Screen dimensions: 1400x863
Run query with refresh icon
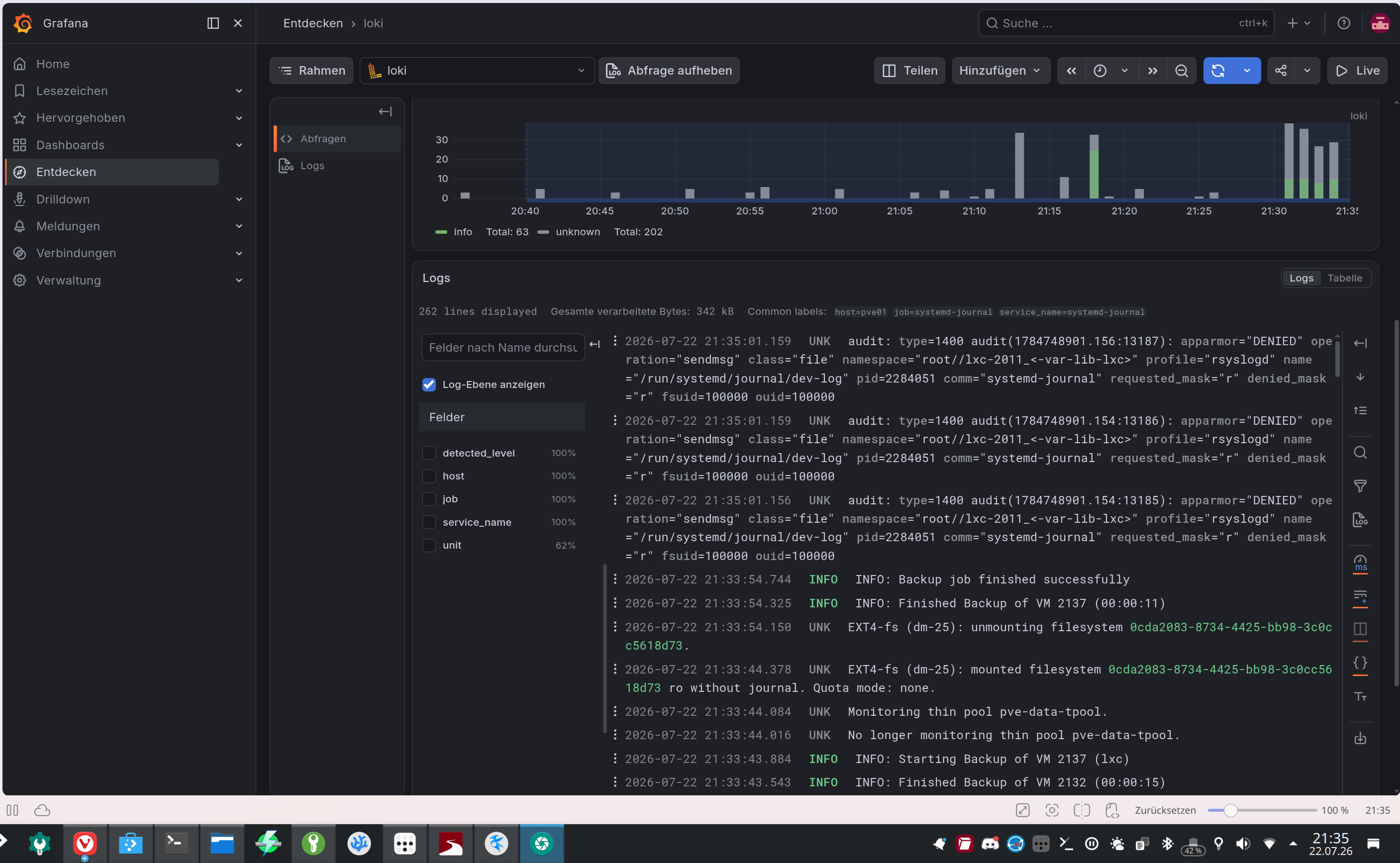coord(1218,71)
